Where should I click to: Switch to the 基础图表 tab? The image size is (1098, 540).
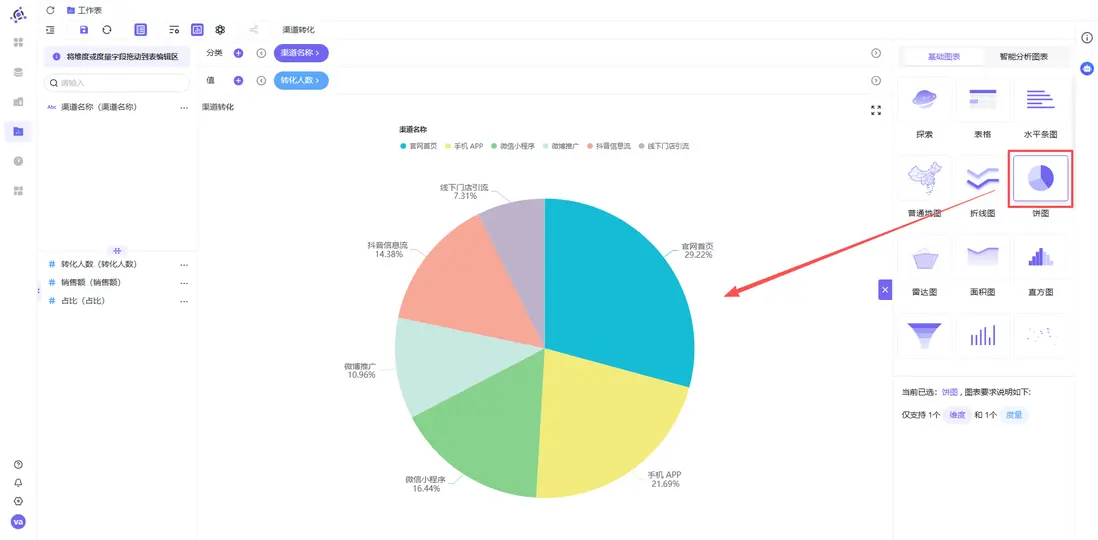(944, 57)
